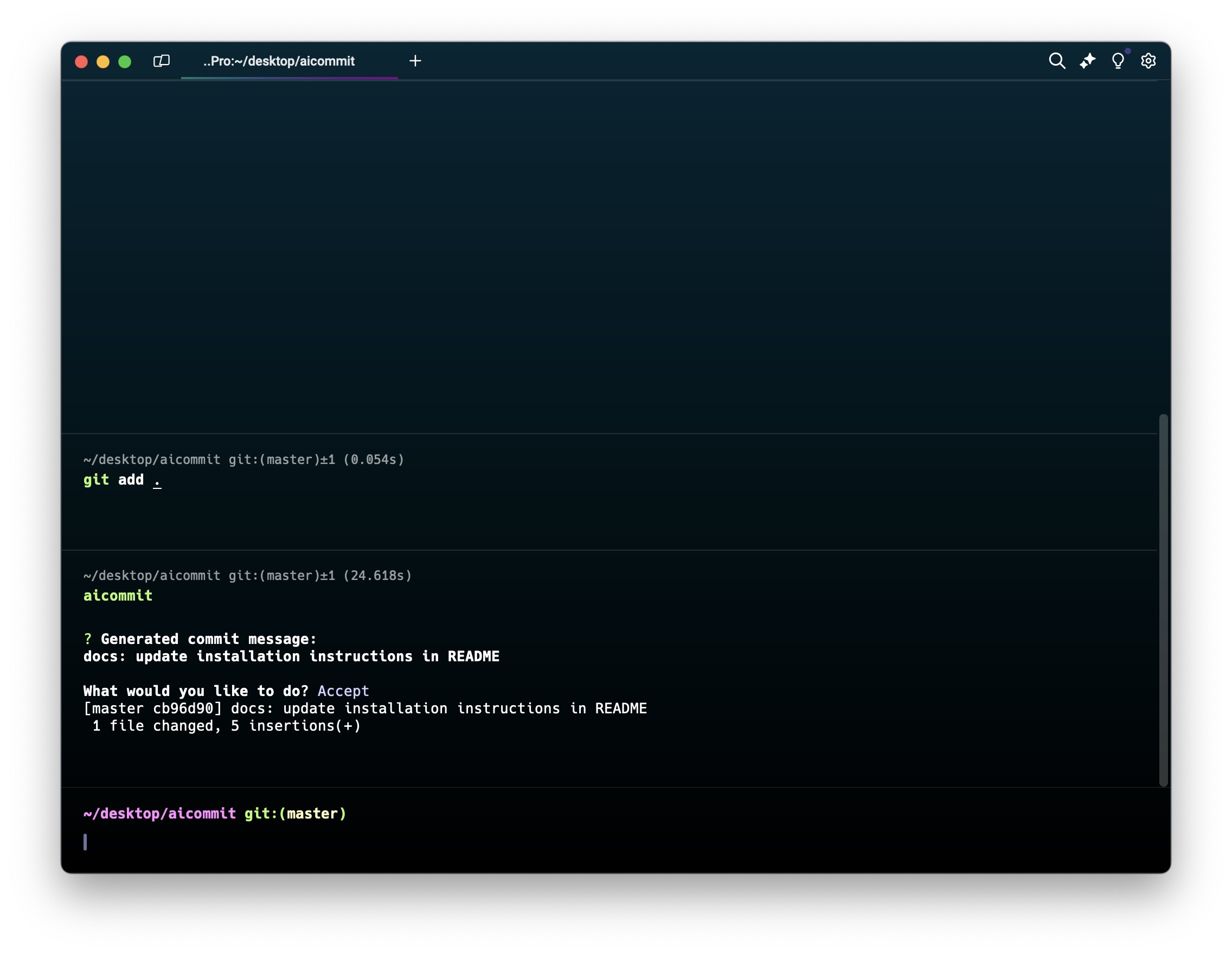Open the lightbulb resource center
This screenshot has height=954, width=1232.
coord(1118,61)
